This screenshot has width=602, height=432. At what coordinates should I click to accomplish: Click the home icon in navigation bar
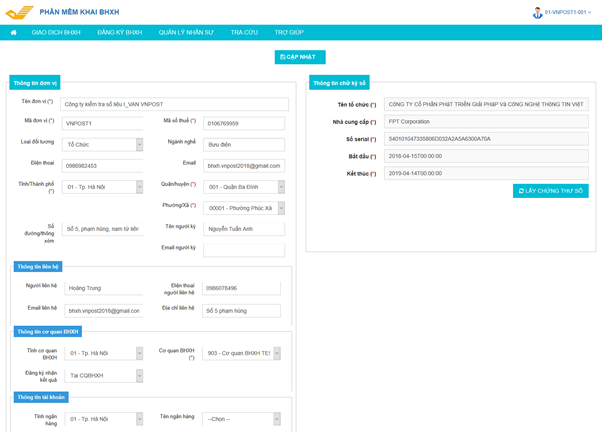tap(13, 32)
